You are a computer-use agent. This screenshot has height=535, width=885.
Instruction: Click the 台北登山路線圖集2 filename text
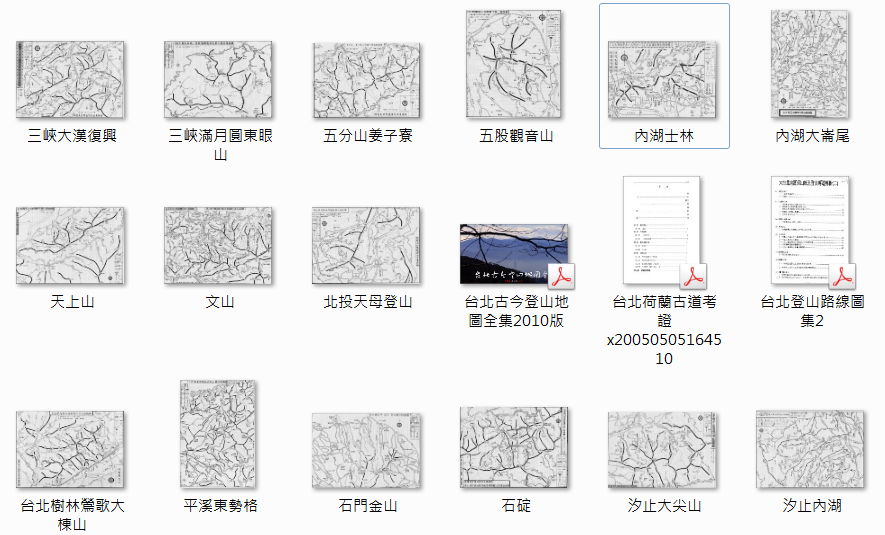(x=811, y=310)
